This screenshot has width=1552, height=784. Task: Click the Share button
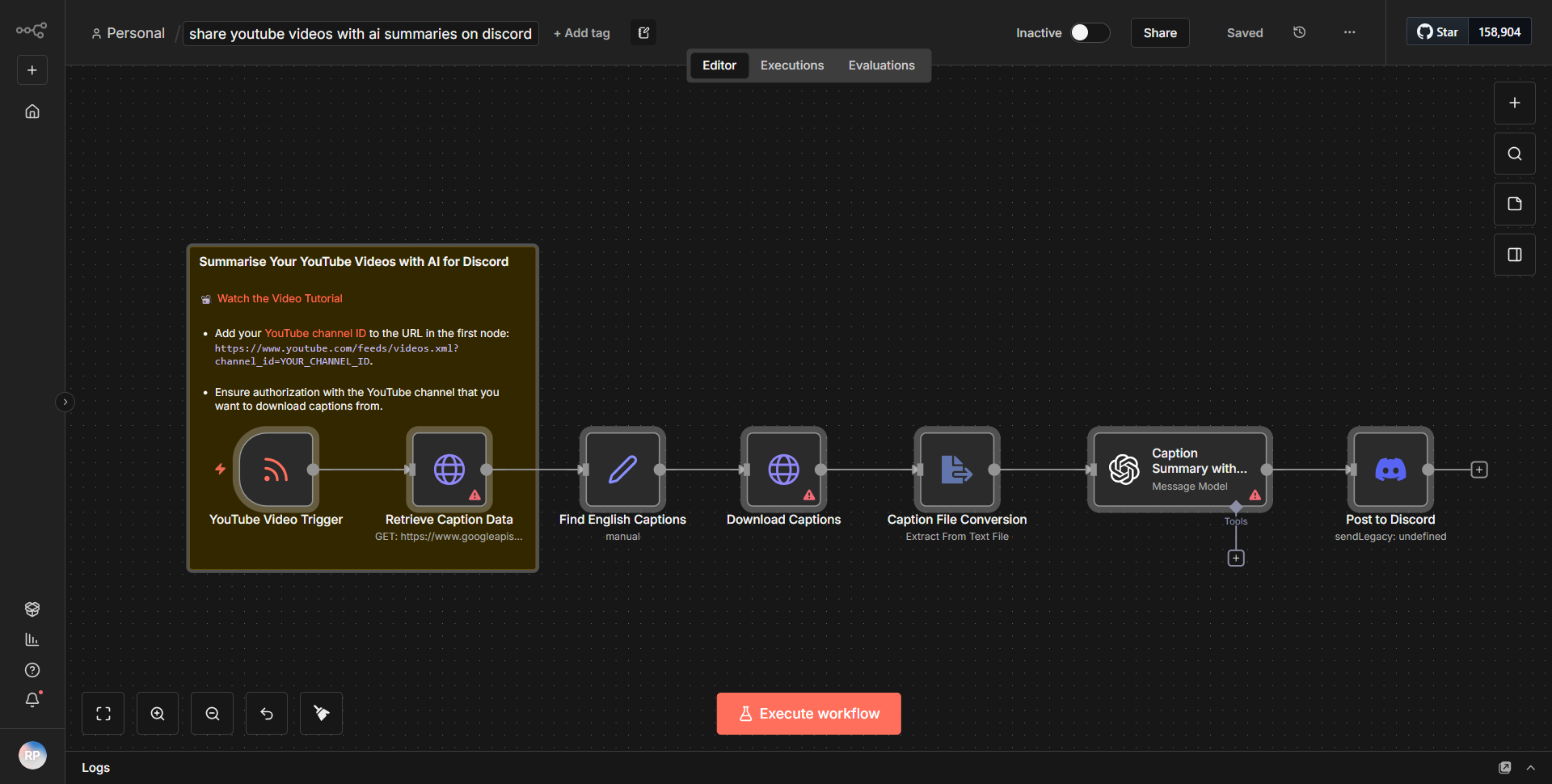(1160, 33)
